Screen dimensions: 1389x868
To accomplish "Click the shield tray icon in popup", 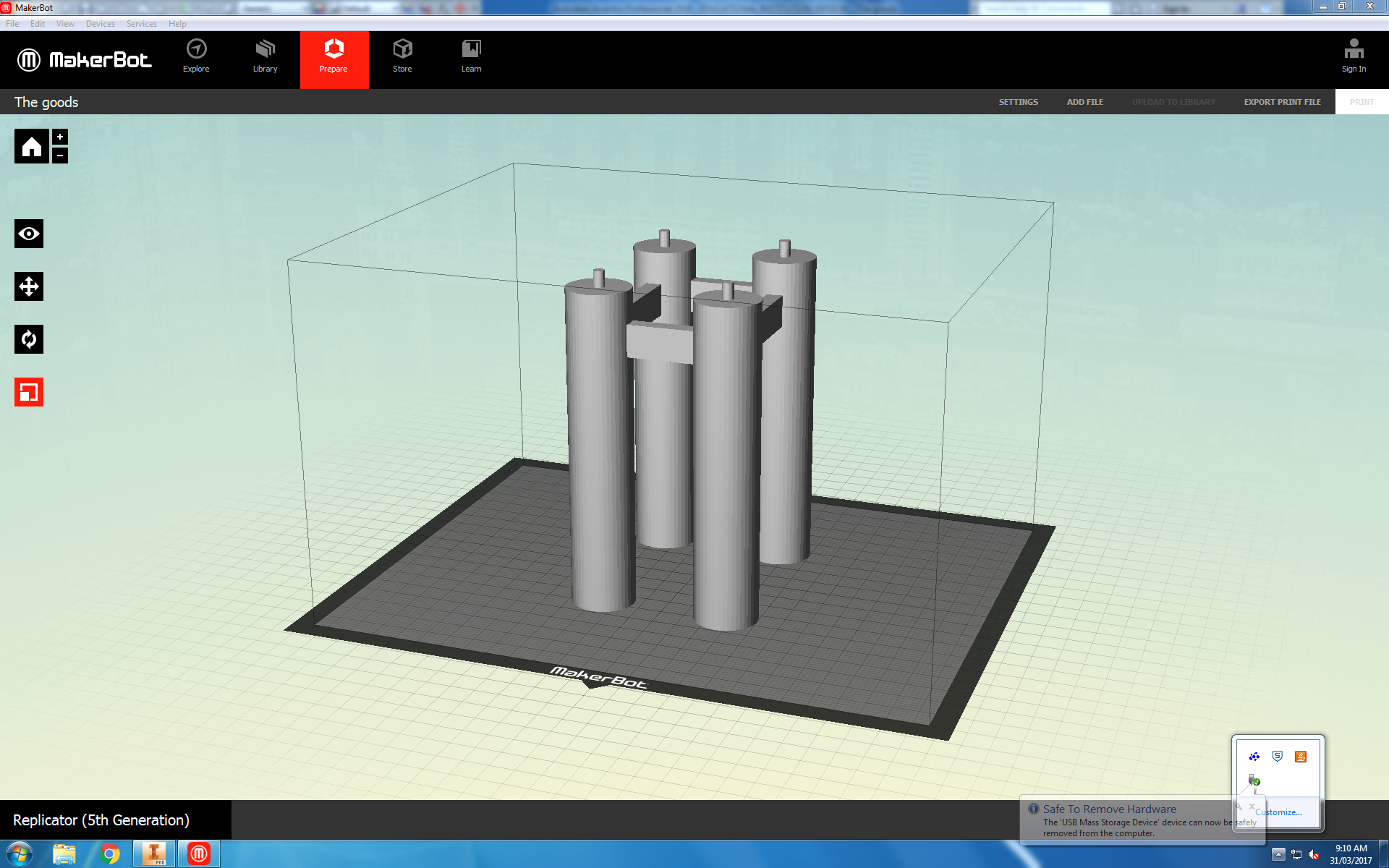I will pyautogui.click(x=1278, y=757).
